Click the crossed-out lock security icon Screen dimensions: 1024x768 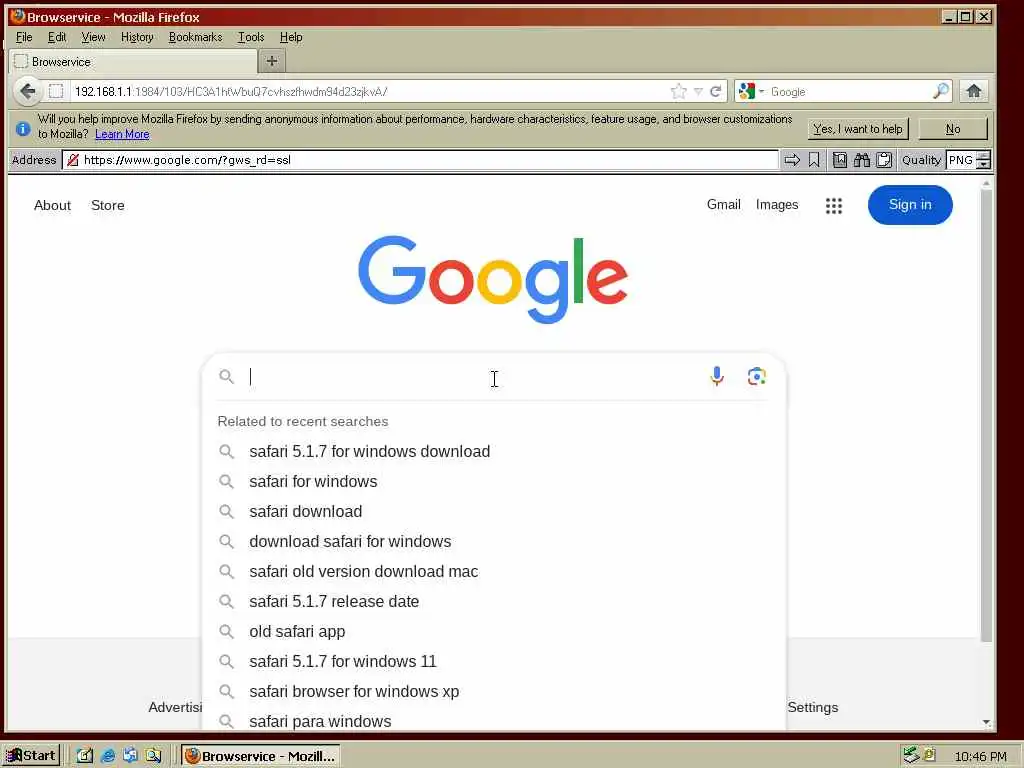(73, 160)
